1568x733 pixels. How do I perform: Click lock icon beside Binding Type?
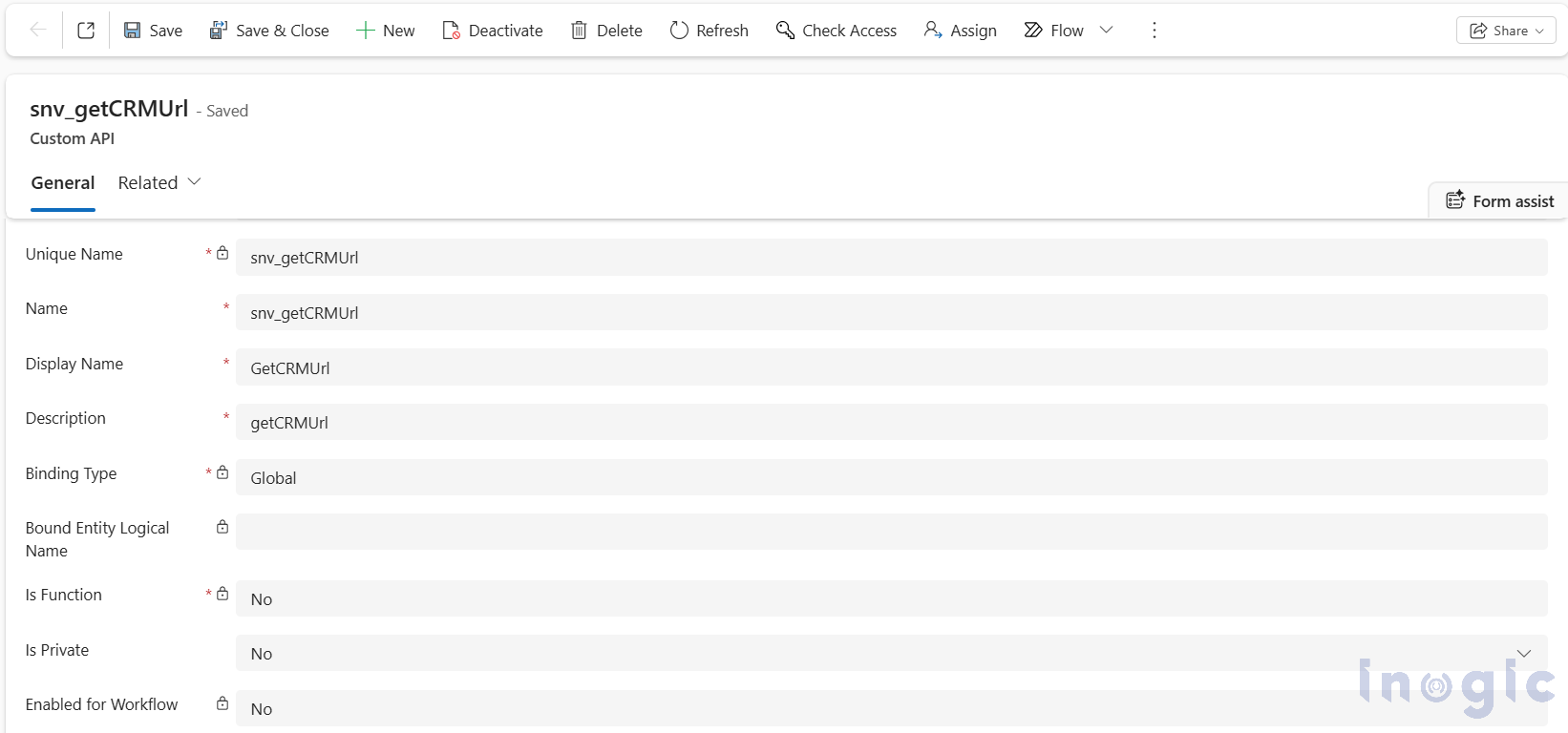point(222,472)
